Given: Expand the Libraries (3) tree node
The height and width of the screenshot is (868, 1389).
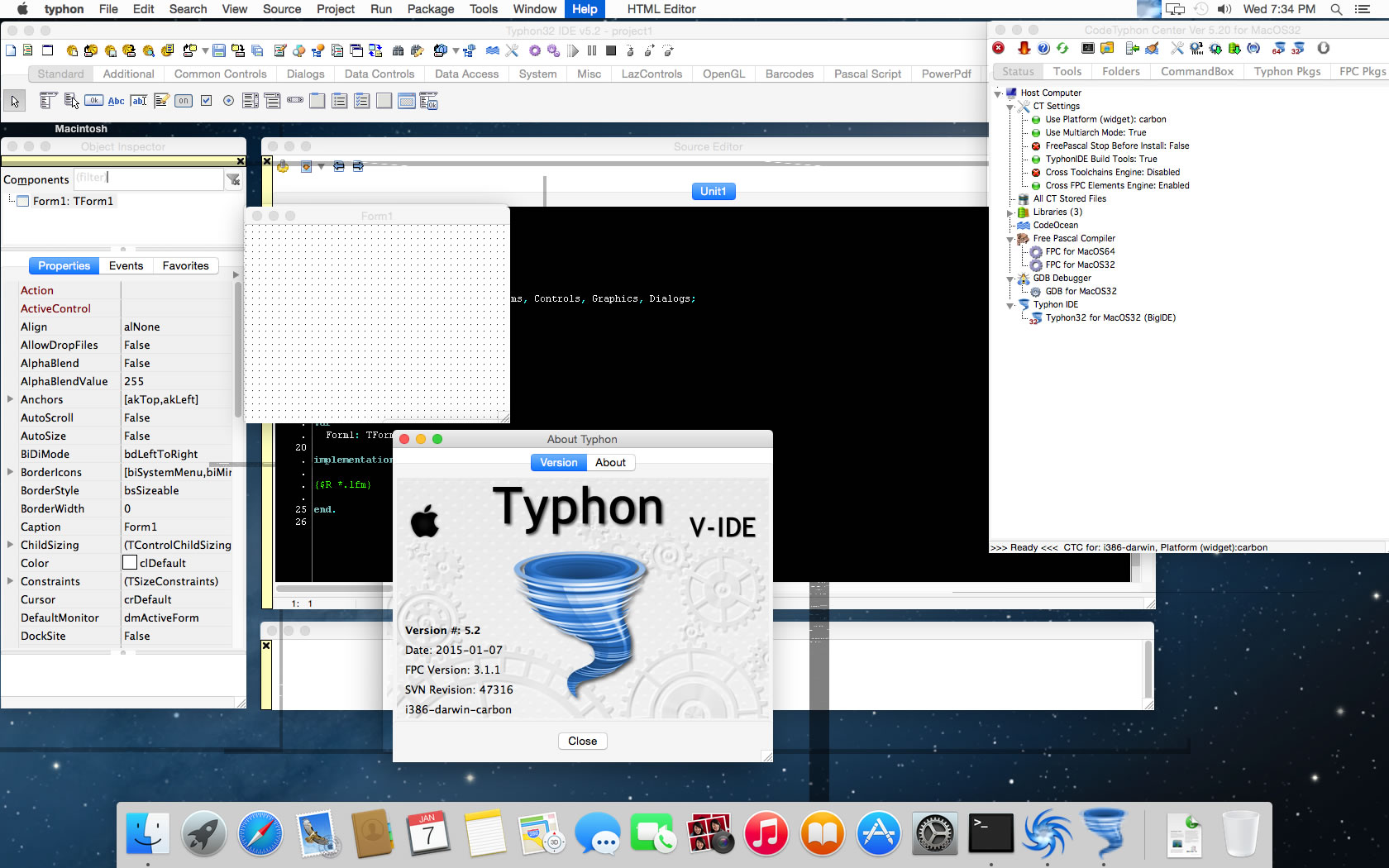Looking at the screenshot, I should pyautogui.click(x=1010, y=212).
